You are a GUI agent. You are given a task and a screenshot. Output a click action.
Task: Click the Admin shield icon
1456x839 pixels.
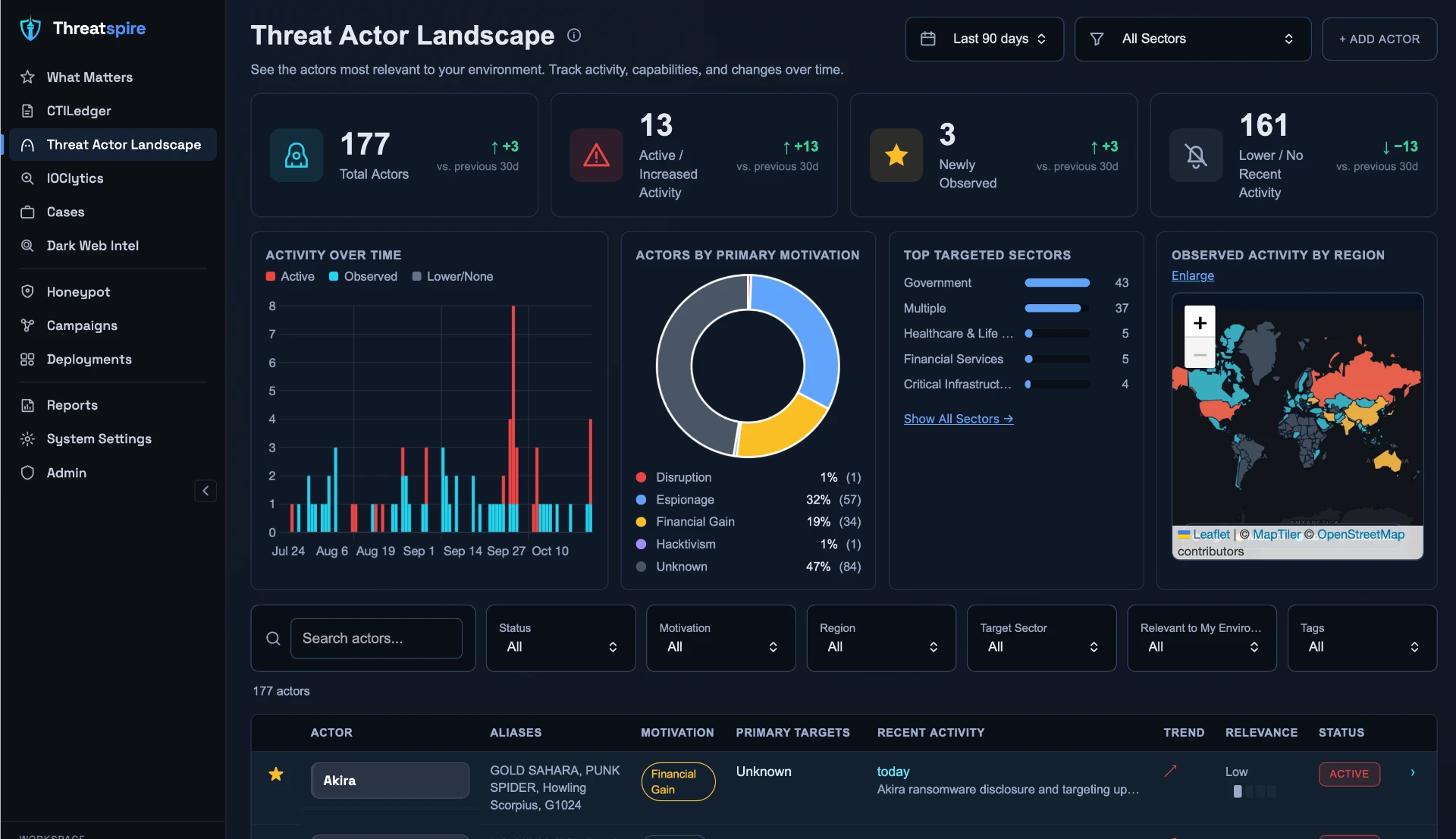[x=27, y=473]
